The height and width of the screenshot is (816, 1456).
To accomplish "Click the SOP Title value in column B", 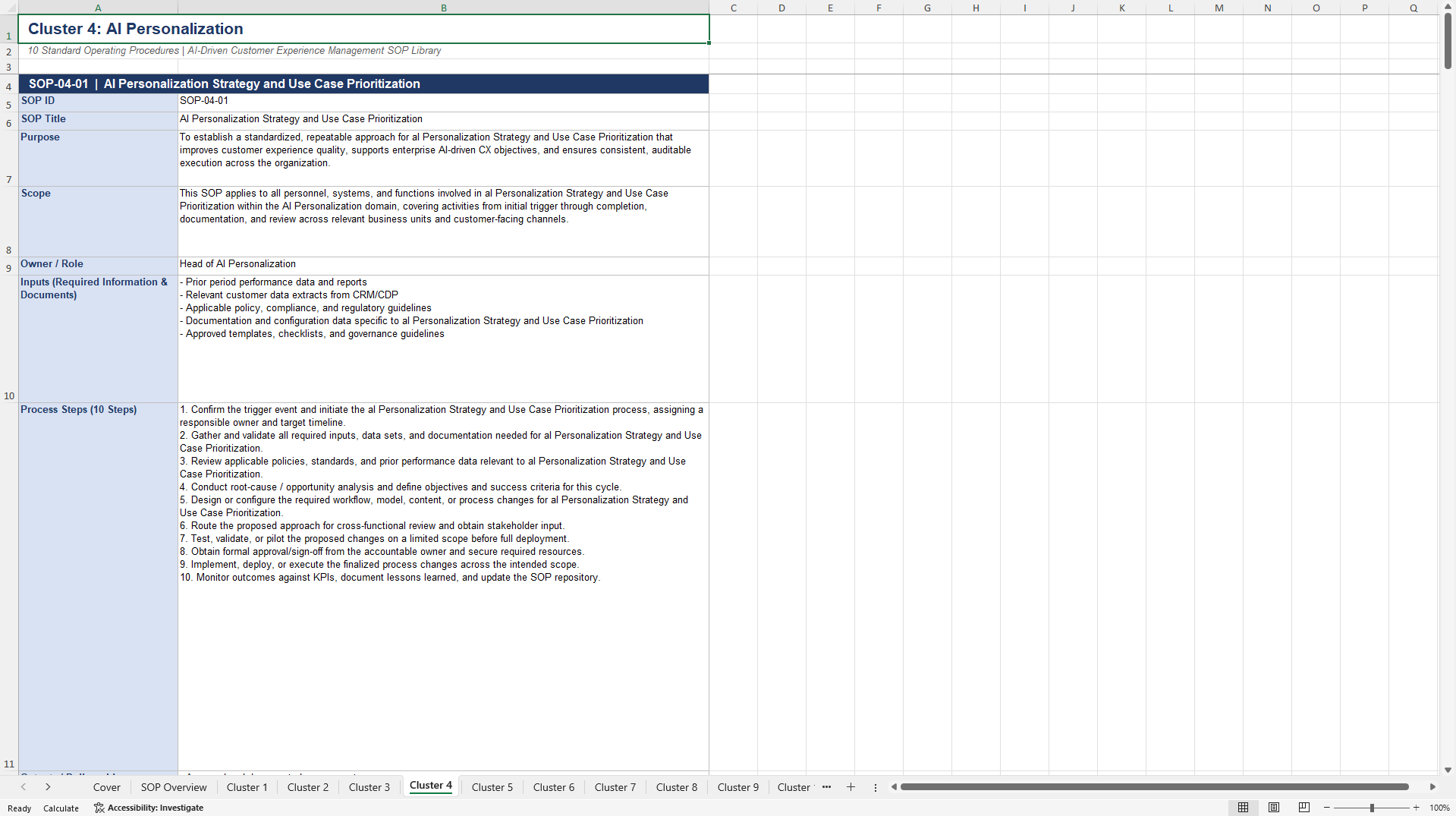I will click(x=443, y=121).
